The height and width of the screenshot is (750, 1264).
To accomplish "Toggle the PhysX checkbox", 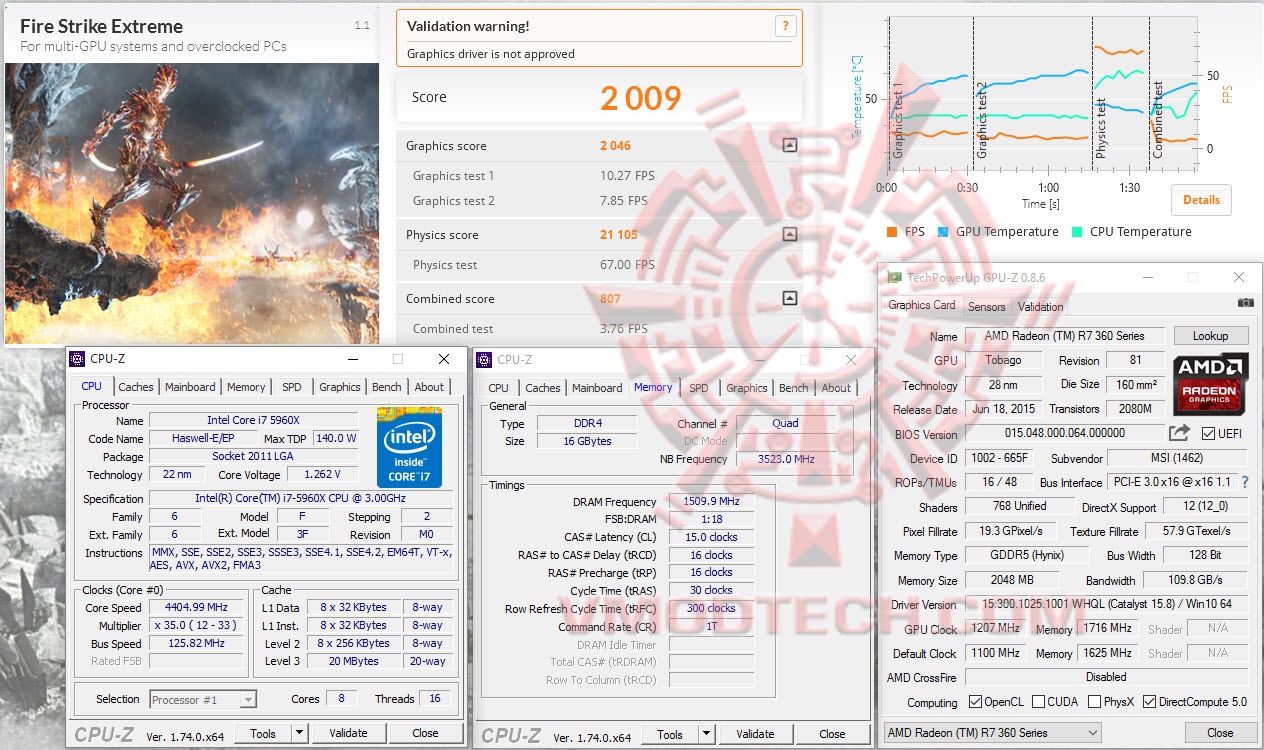I will click(1093, 702).
